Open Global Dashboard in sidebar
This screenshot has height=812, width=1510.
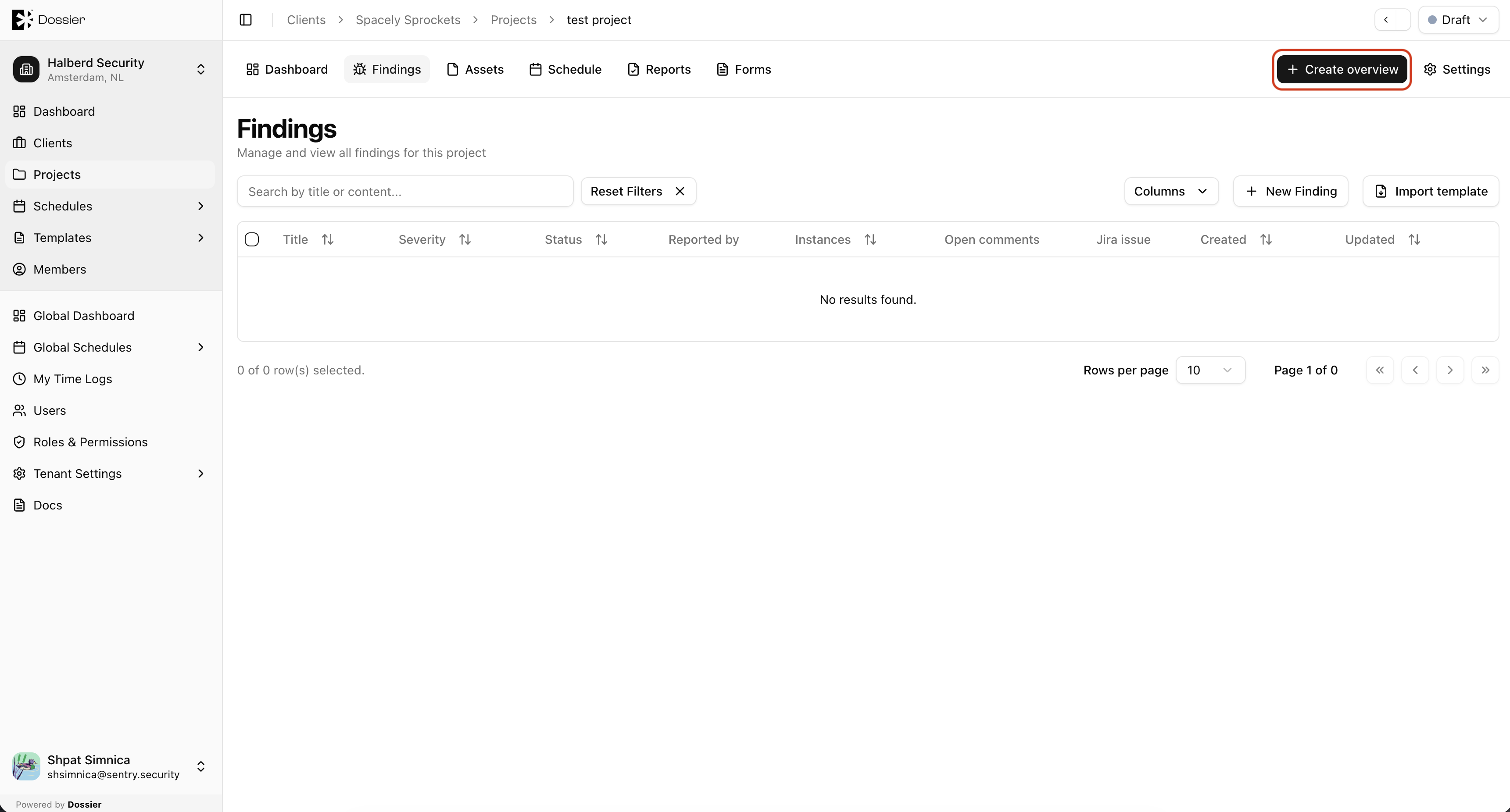(110, 316)
